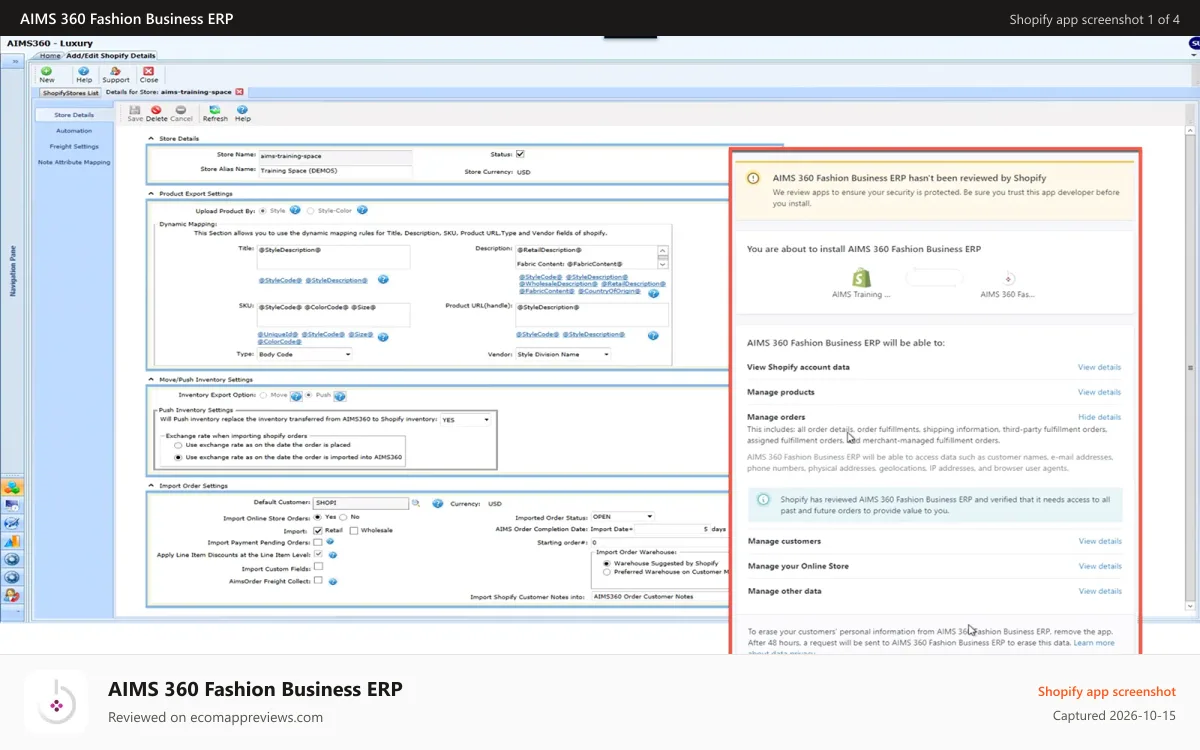This screenshot has width=1200, height=750.
Task: Open help icon beside Style-Color option
Action: coord(362,210)
